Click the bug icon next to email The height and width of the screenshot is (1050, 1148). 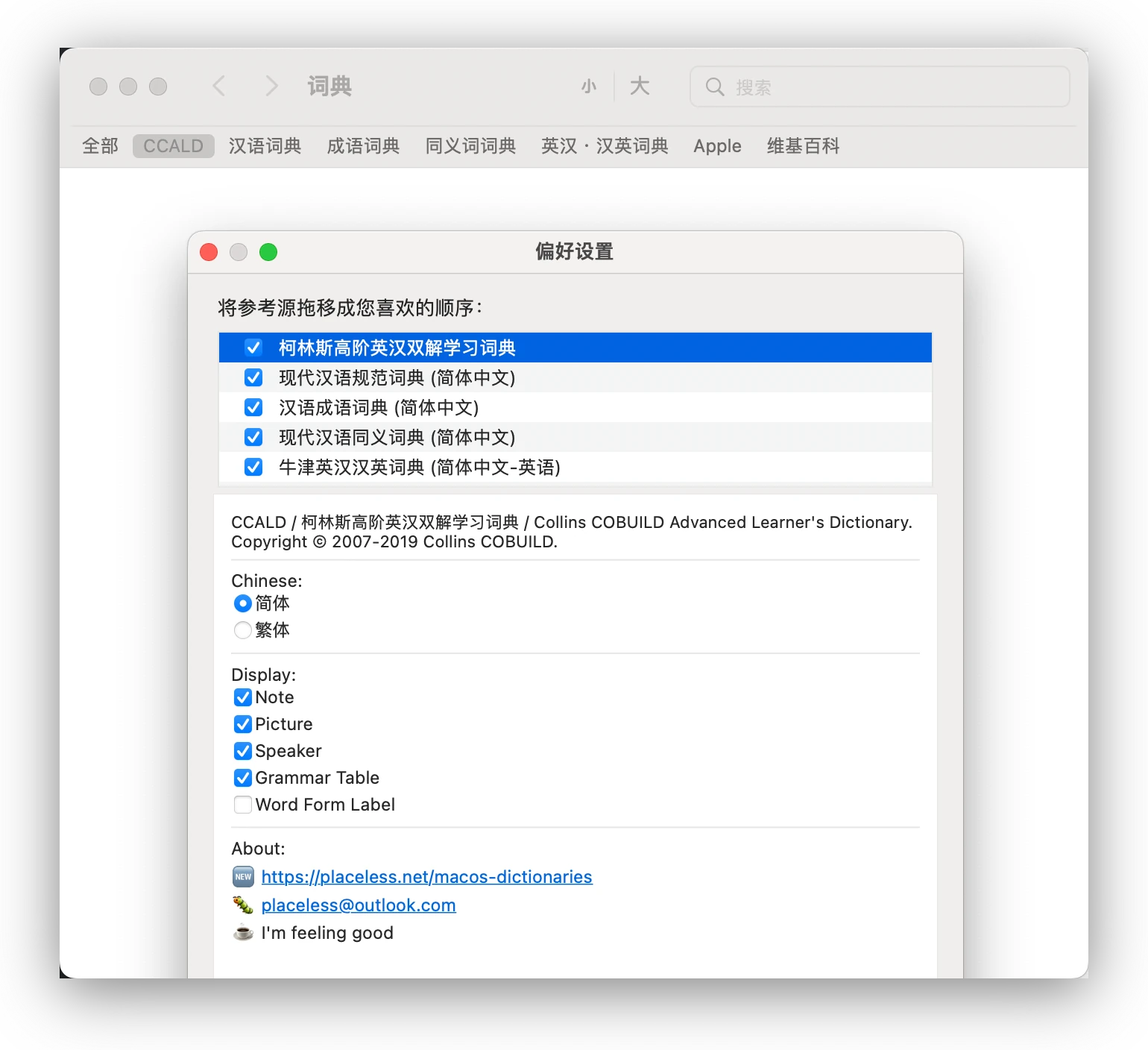[x=243, y=905]
